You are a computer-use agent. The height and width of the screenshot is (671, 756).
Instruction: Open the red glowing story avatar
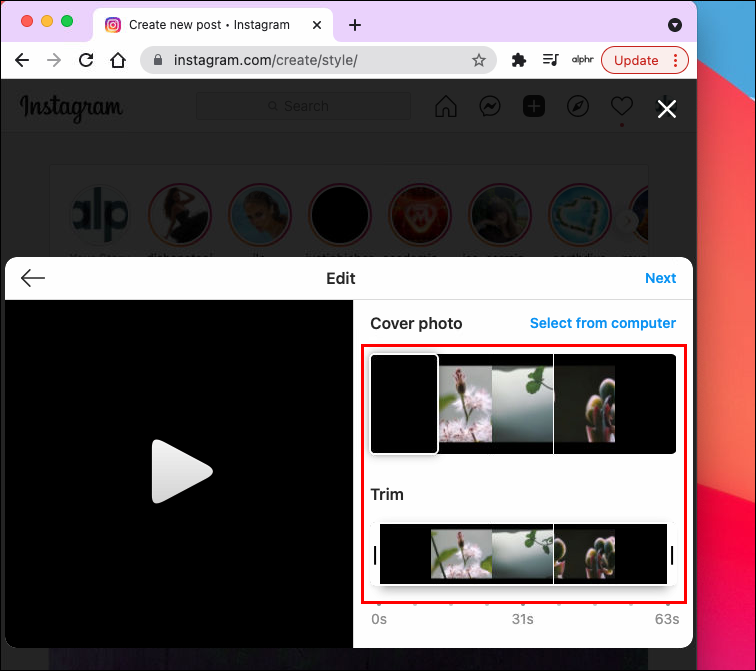point(419,215)
